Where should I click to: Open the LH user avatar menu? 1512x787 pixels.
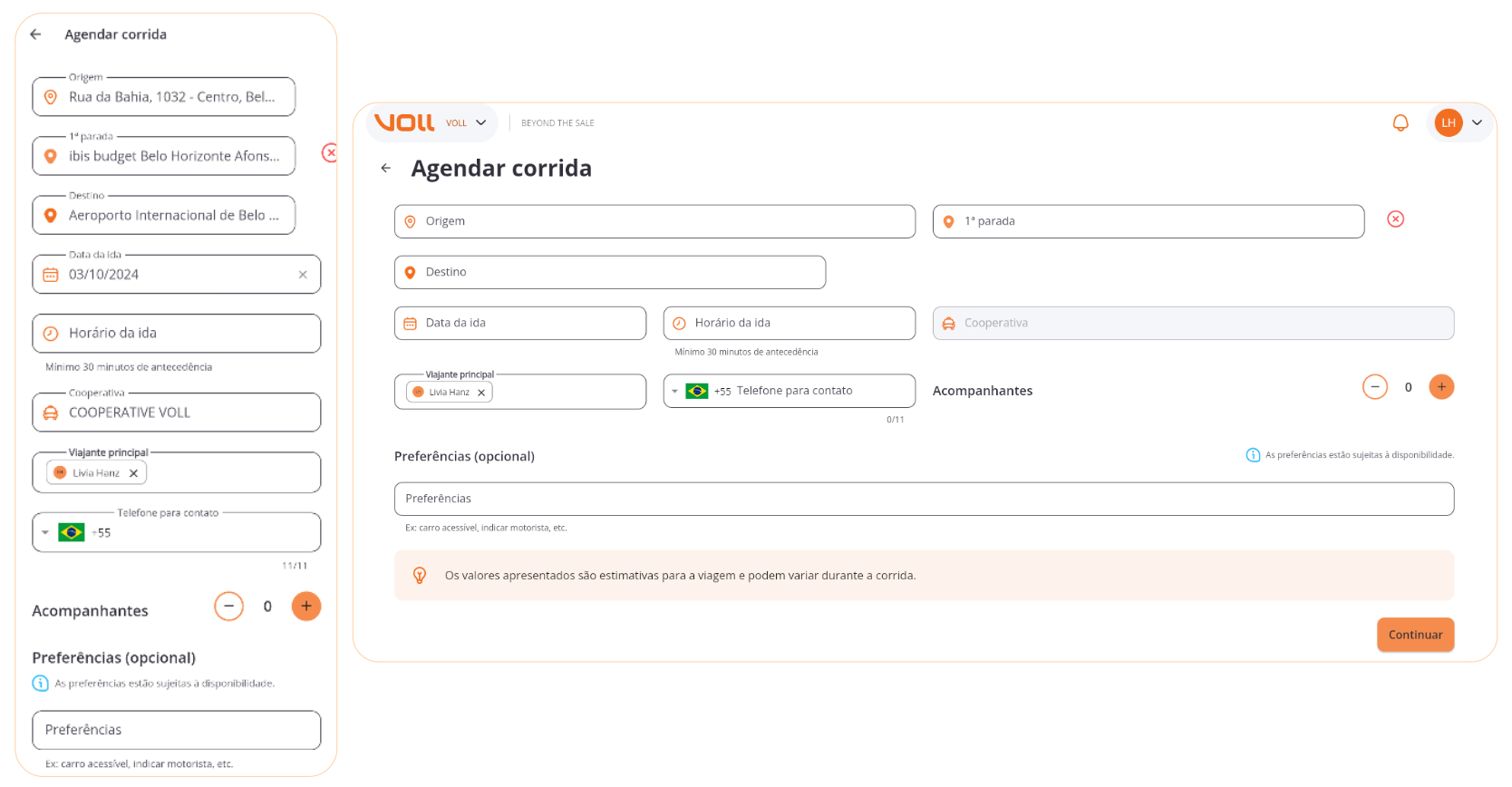[1461, 122]
